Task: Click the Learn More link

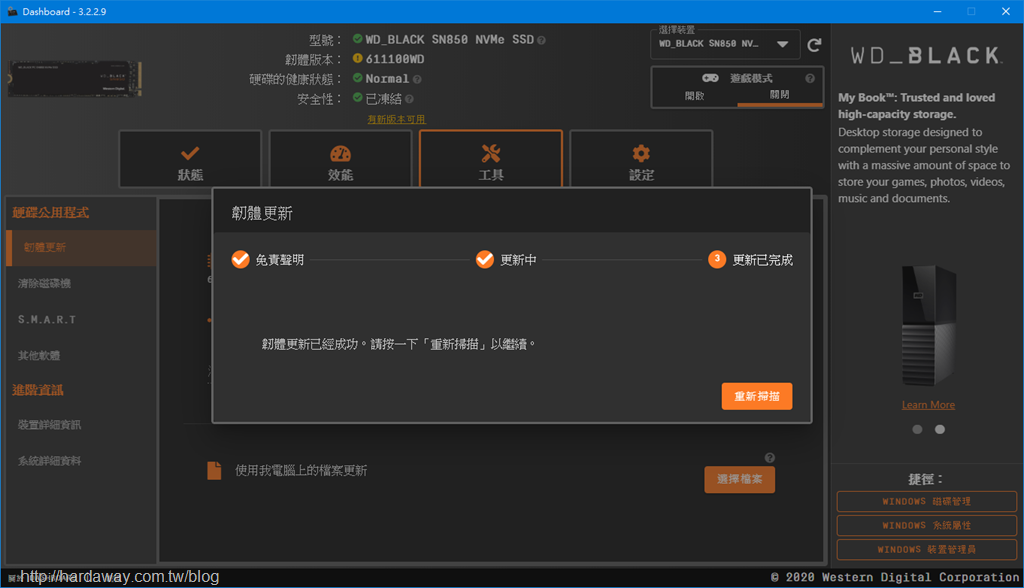Action: click(x=928, y=404)
